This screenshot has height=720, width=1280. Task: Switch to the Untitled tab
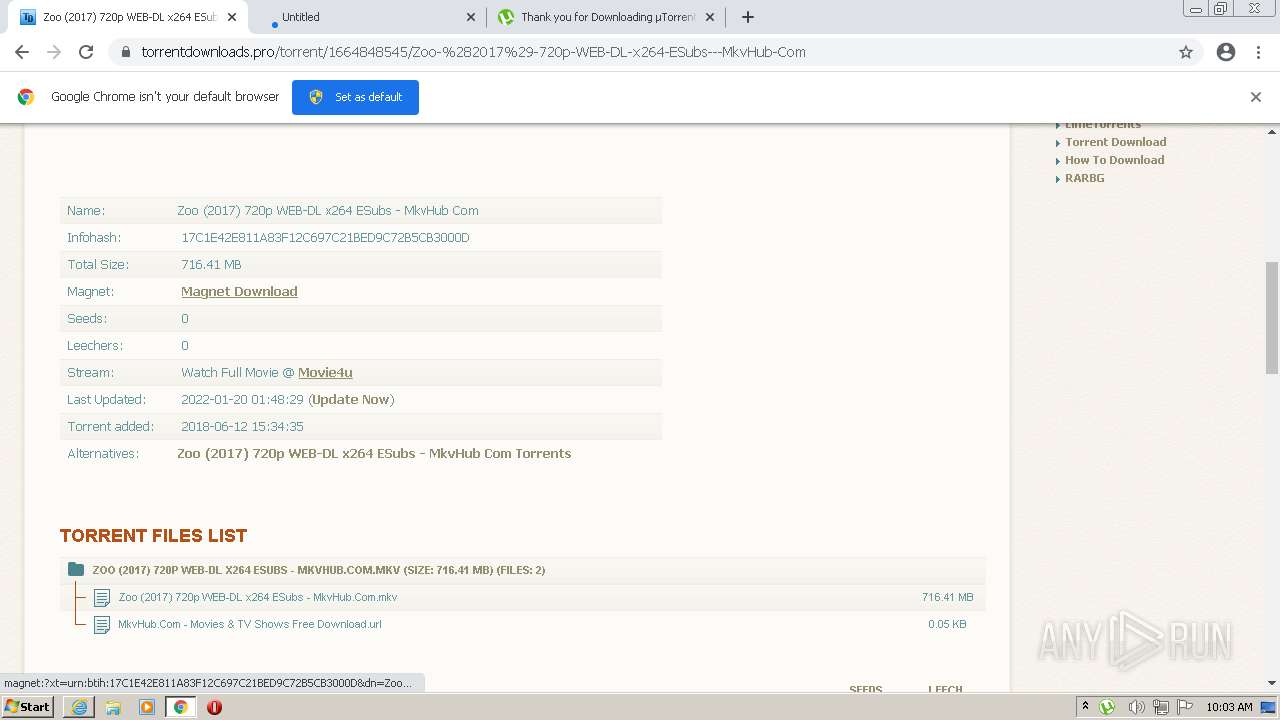[x=368, y=17]
